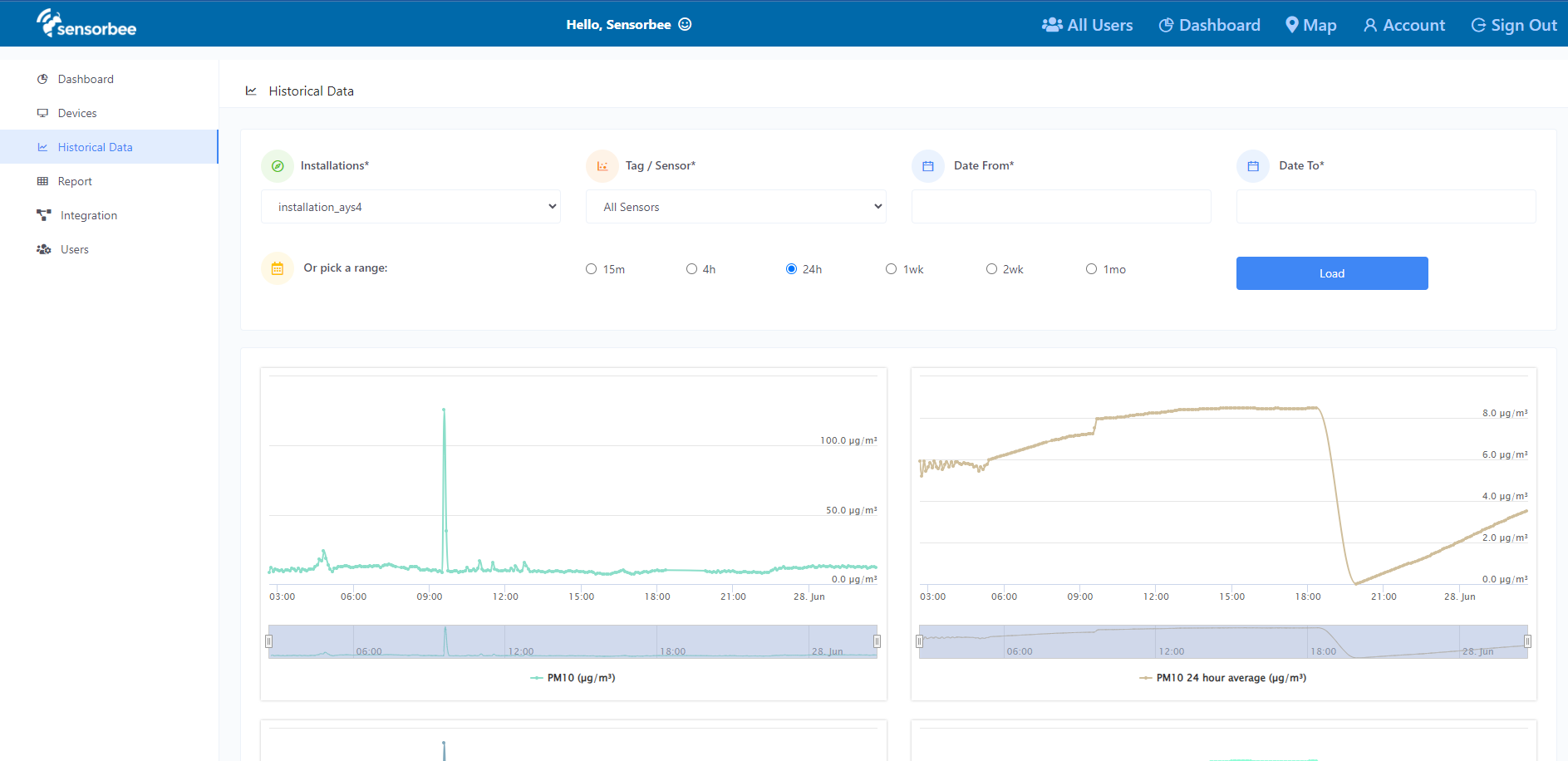
Task: Click the yellow calendar range icon
Action: click(278, 268)
